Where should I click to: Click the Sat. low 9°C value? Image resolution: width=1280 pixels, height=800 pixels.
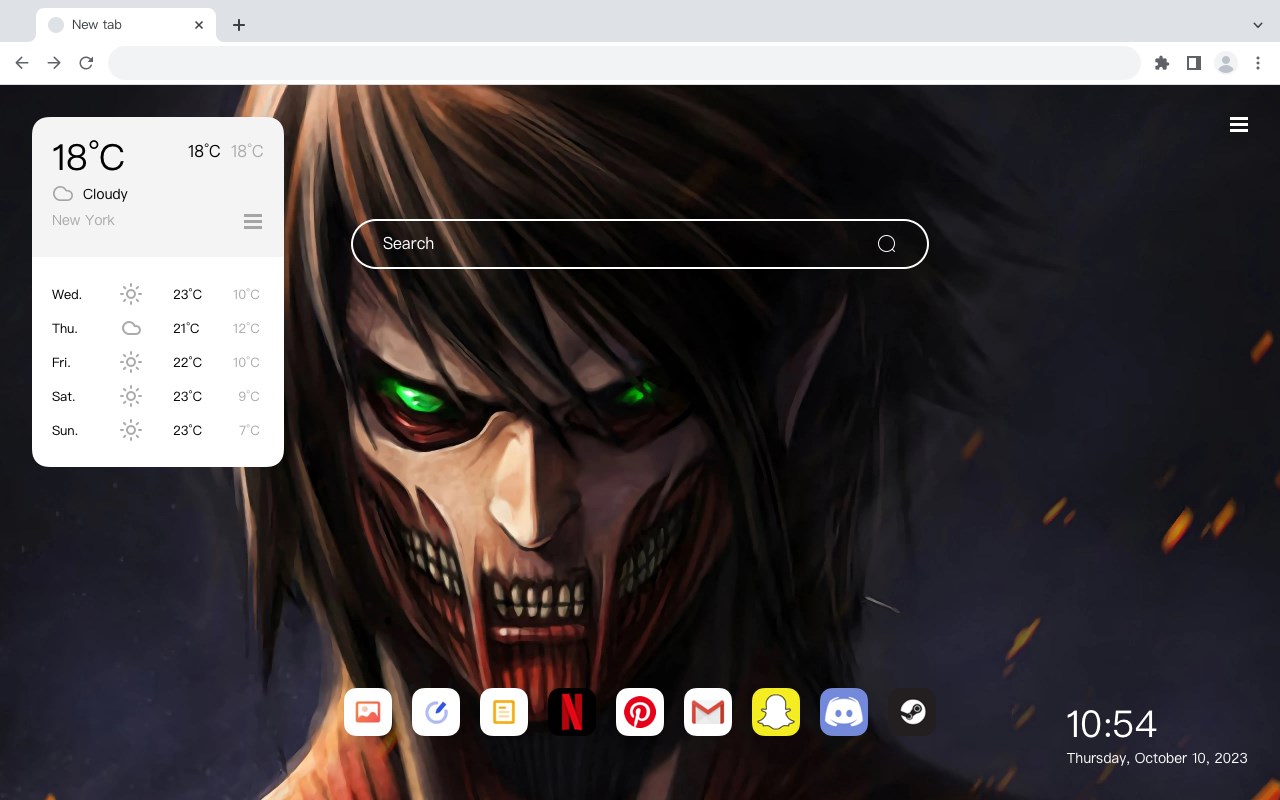tap(249, 396)
